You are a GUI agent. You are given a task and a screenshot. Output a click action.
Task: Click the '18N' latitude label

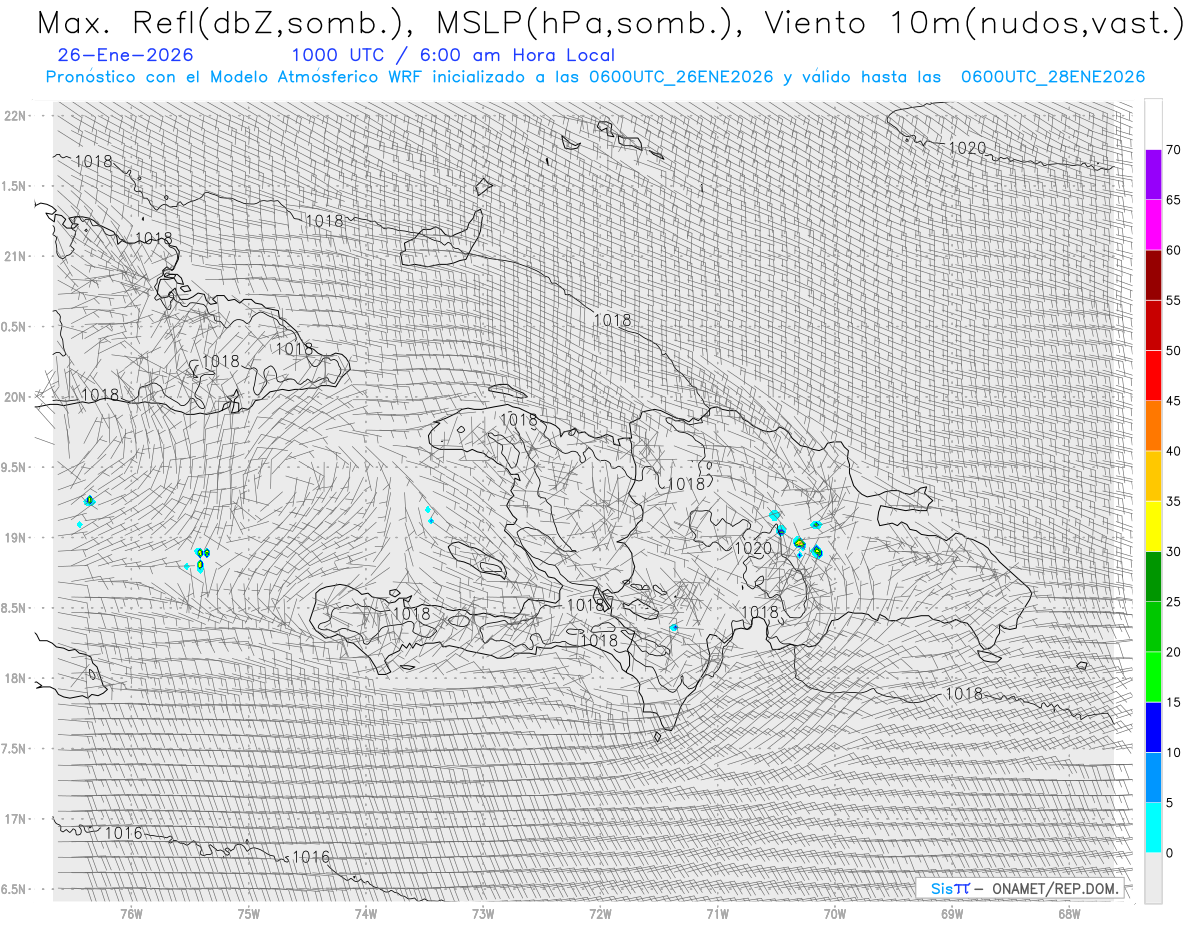[x=15, y=679]
